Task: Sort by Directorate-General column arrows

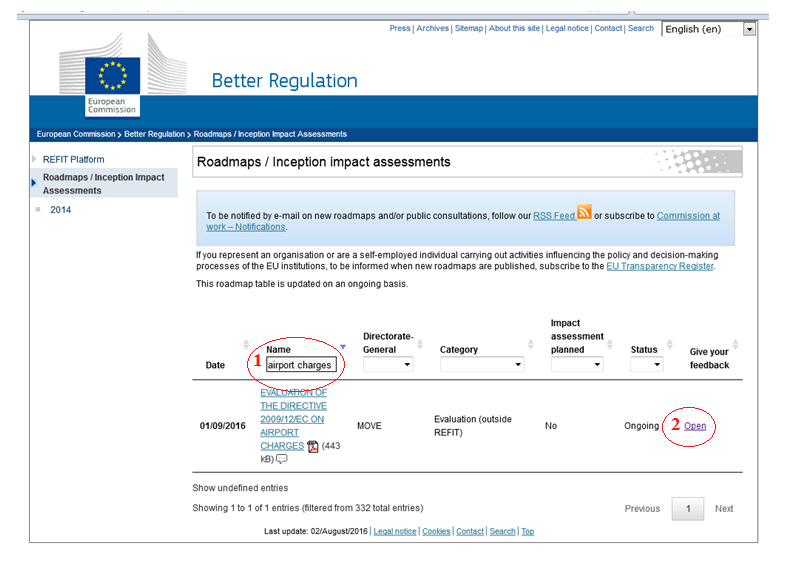Action: tap(420, 344)
